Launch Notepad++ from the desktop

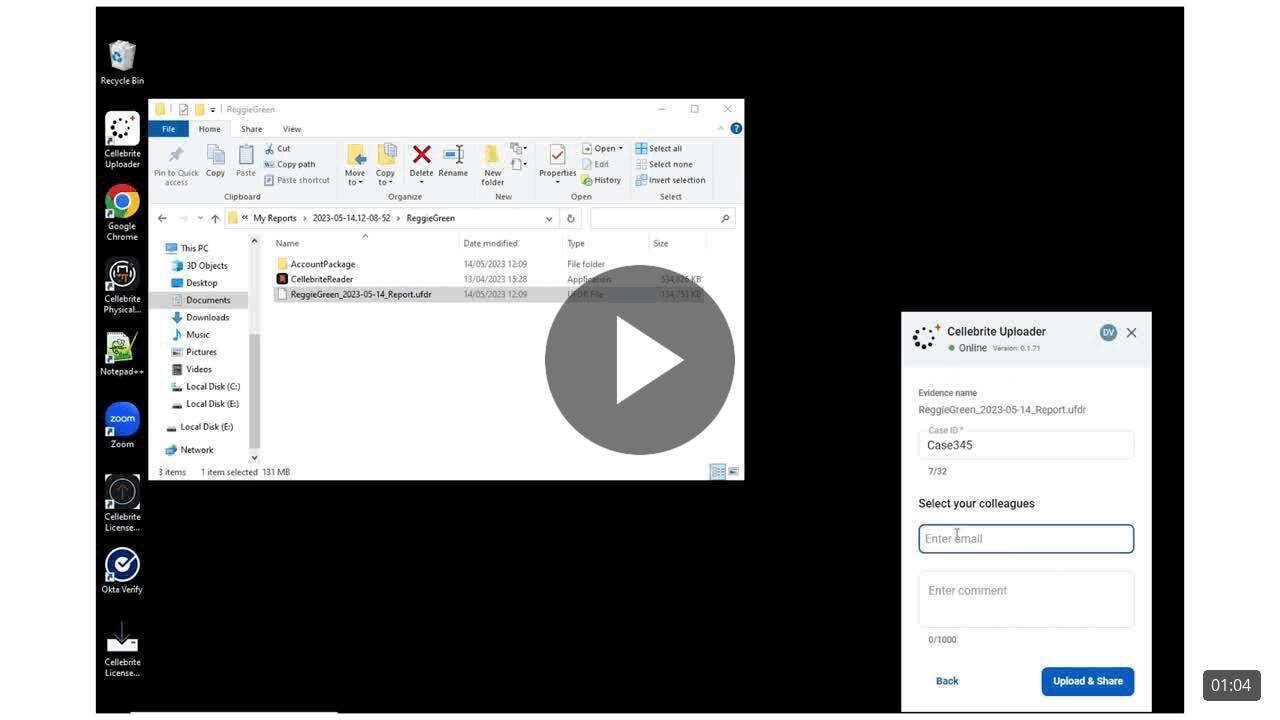[x=122, y=354]
